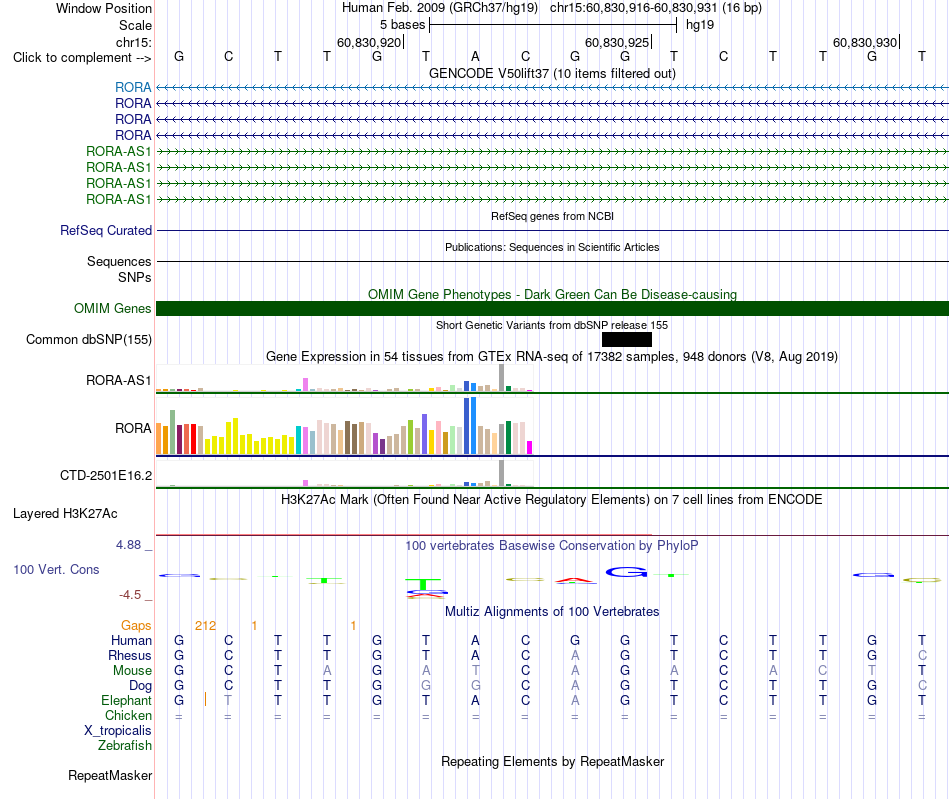The image size is (950, 799).
Task: Select the black dbSNP variant block
Action: [x=626, y=339]
